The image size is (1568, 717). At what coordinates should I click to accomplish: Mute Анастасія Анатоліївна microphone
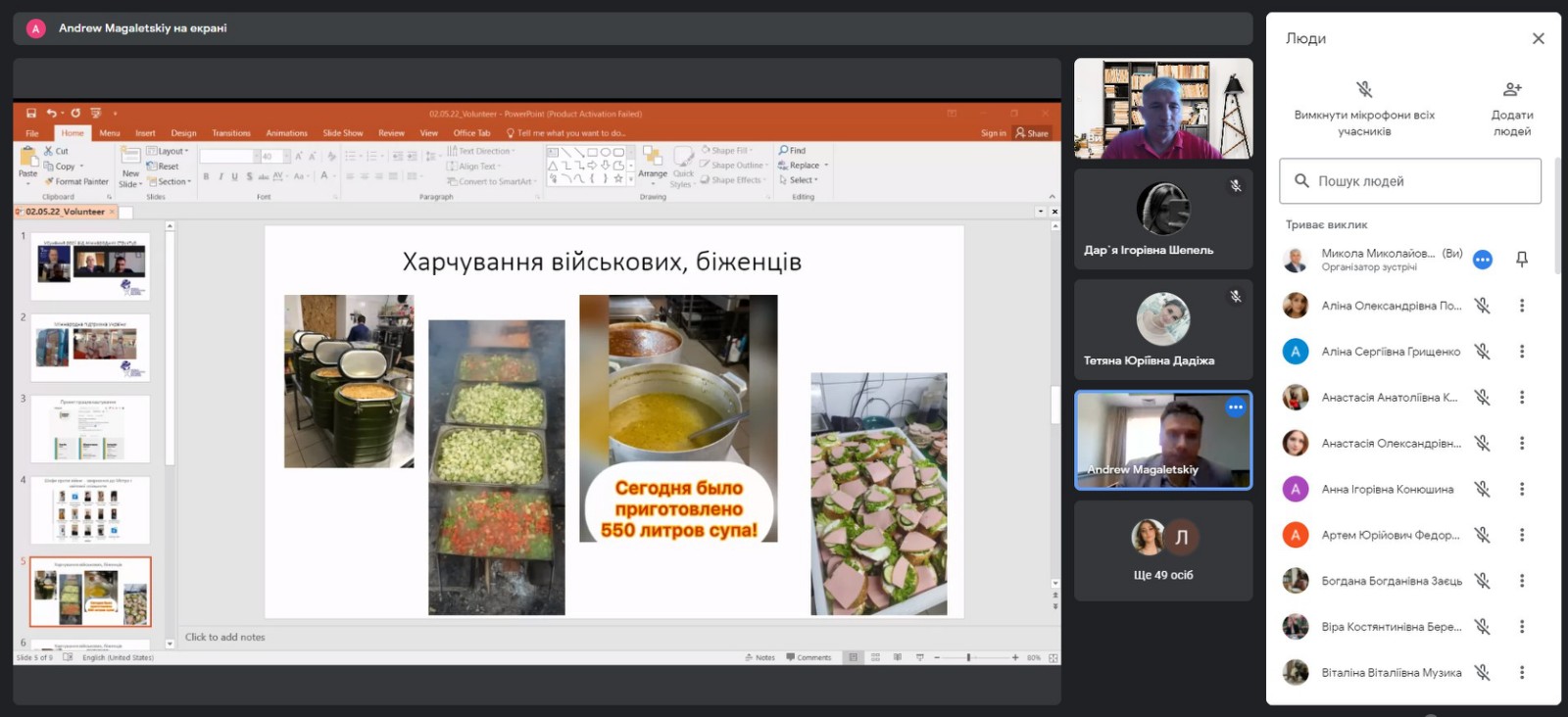(1482, 398)
